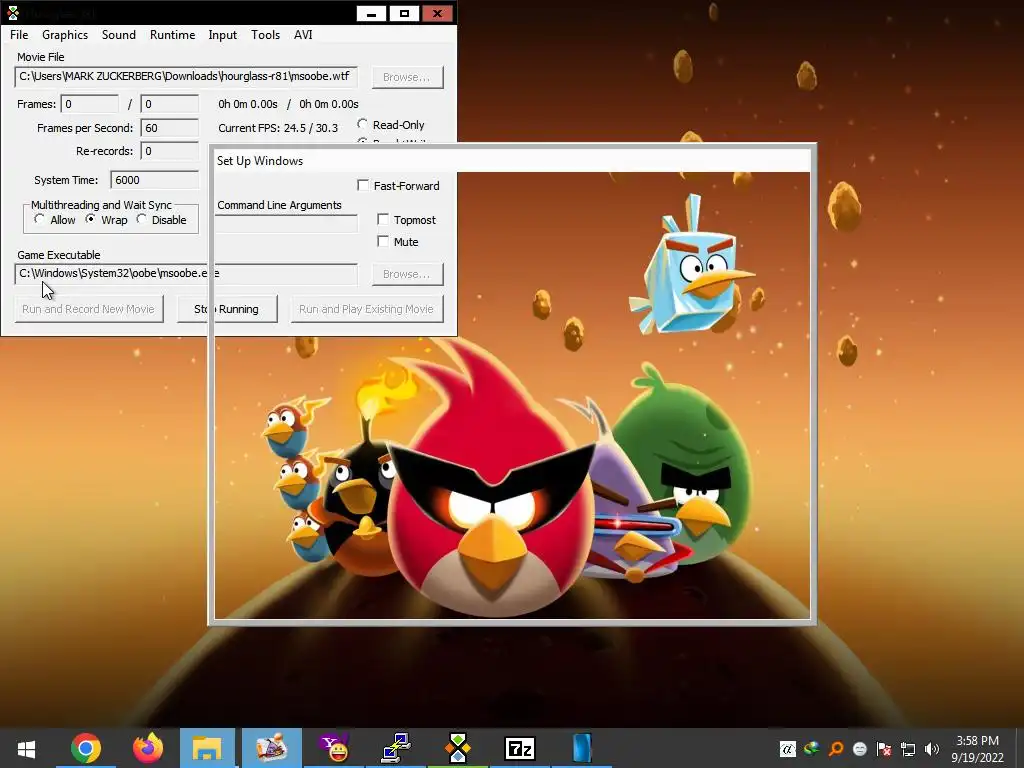This screenshot has height=768, width=1024.
Task: Open the Tools menu
Action: (265, 35)
